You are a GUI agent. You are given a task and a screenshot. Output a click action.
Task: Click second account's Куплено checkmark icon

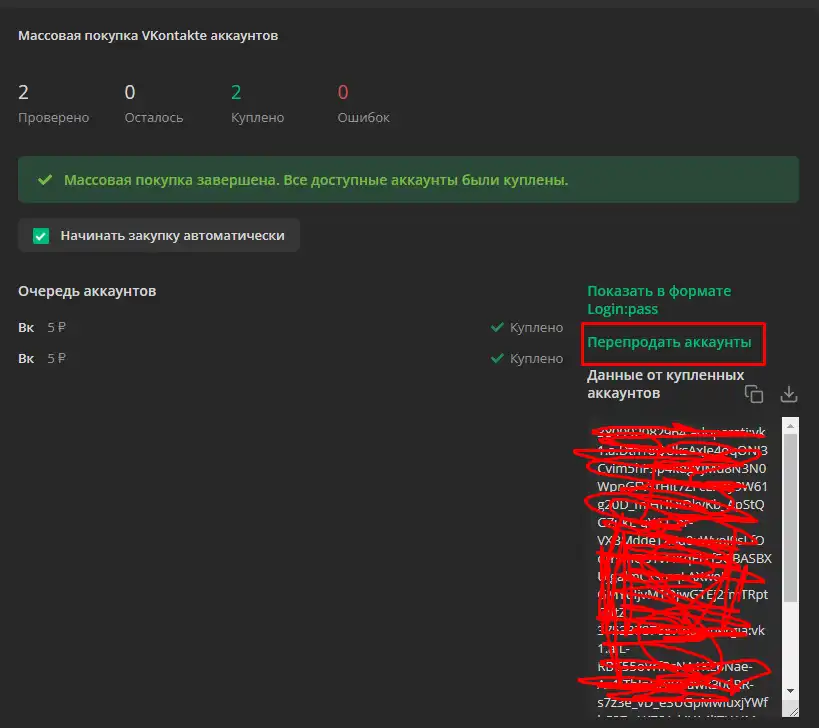496,358
